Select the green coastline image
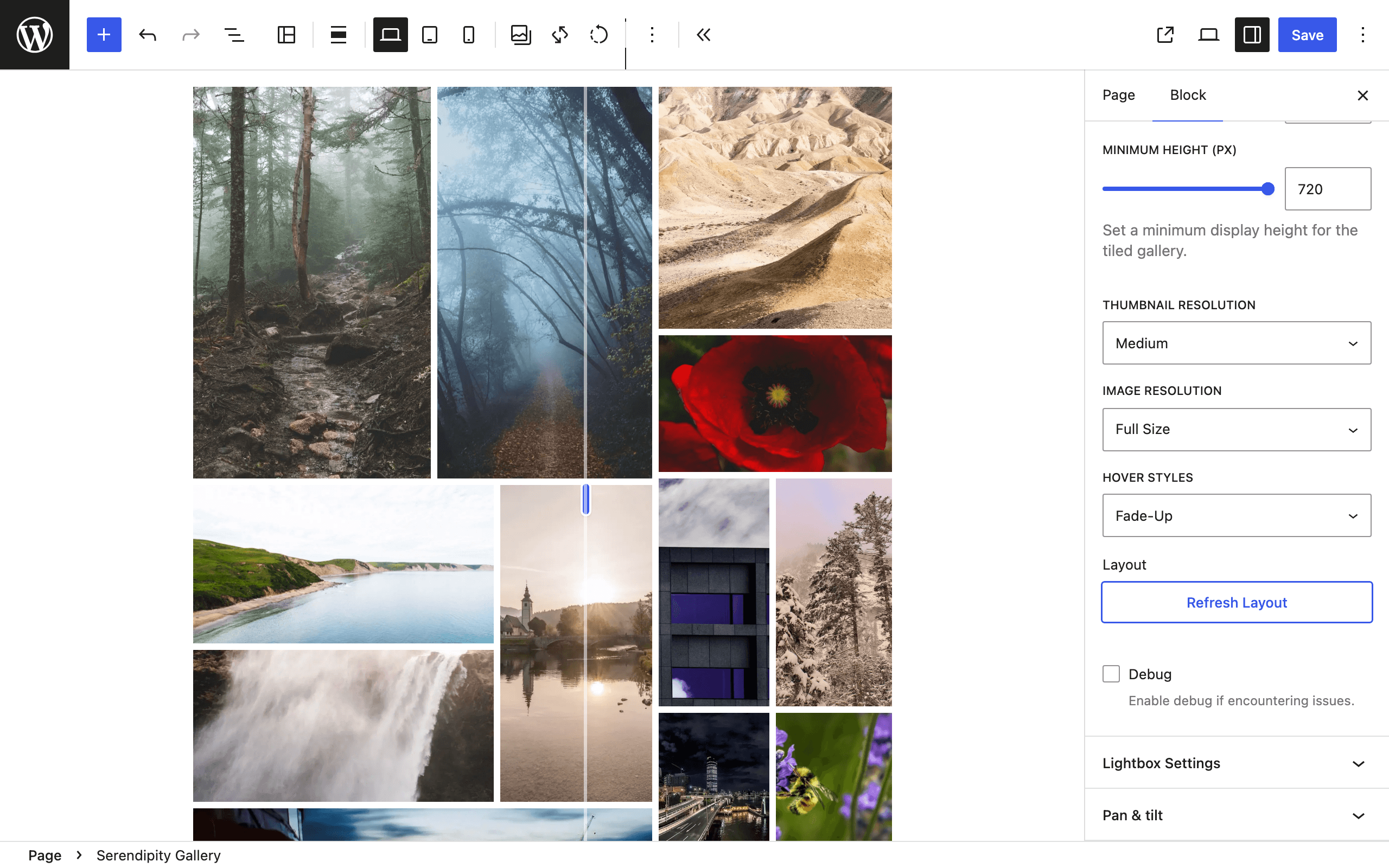Image resolution: width=1389 pixels, height=868 pixels. (343, 564)
